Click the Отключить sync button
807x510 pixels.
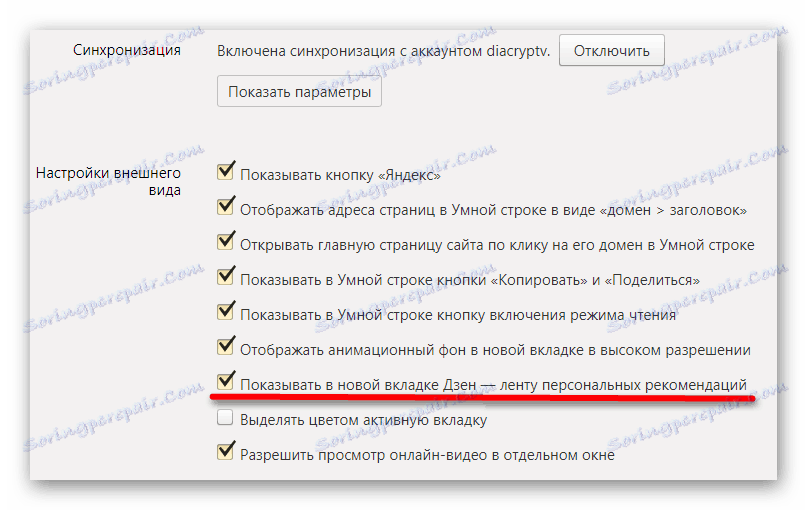click(x=611, y=50)
